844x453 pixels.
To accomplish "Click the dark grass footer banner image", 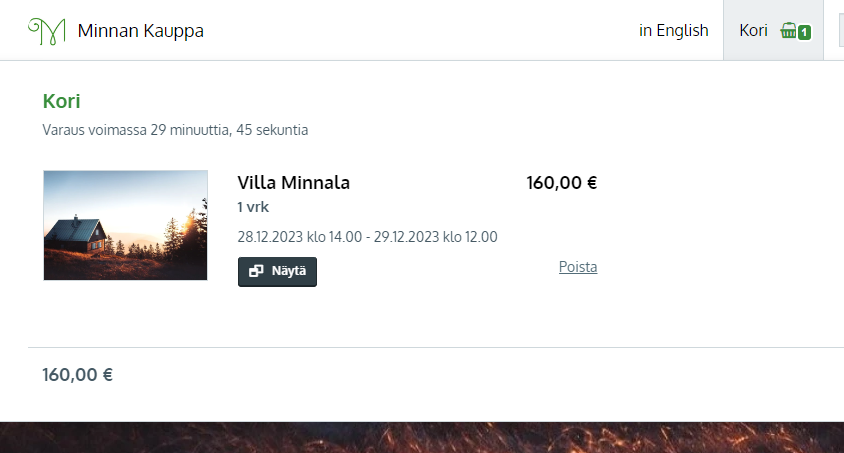I will click(422, 437).
